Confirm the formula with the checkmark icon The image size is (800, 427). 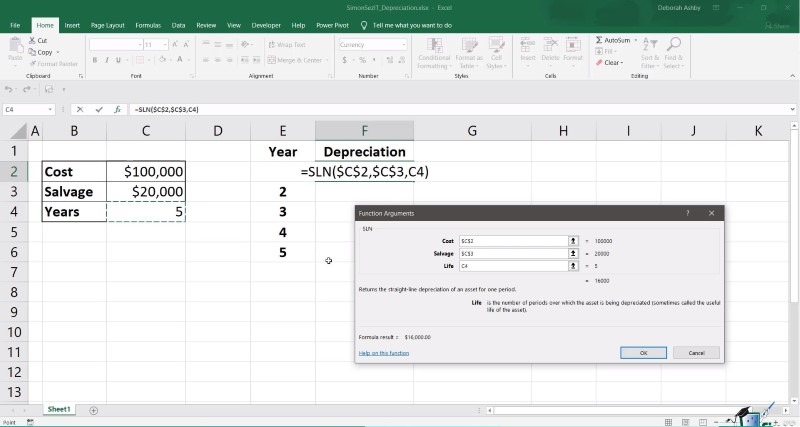click(99, 109)
